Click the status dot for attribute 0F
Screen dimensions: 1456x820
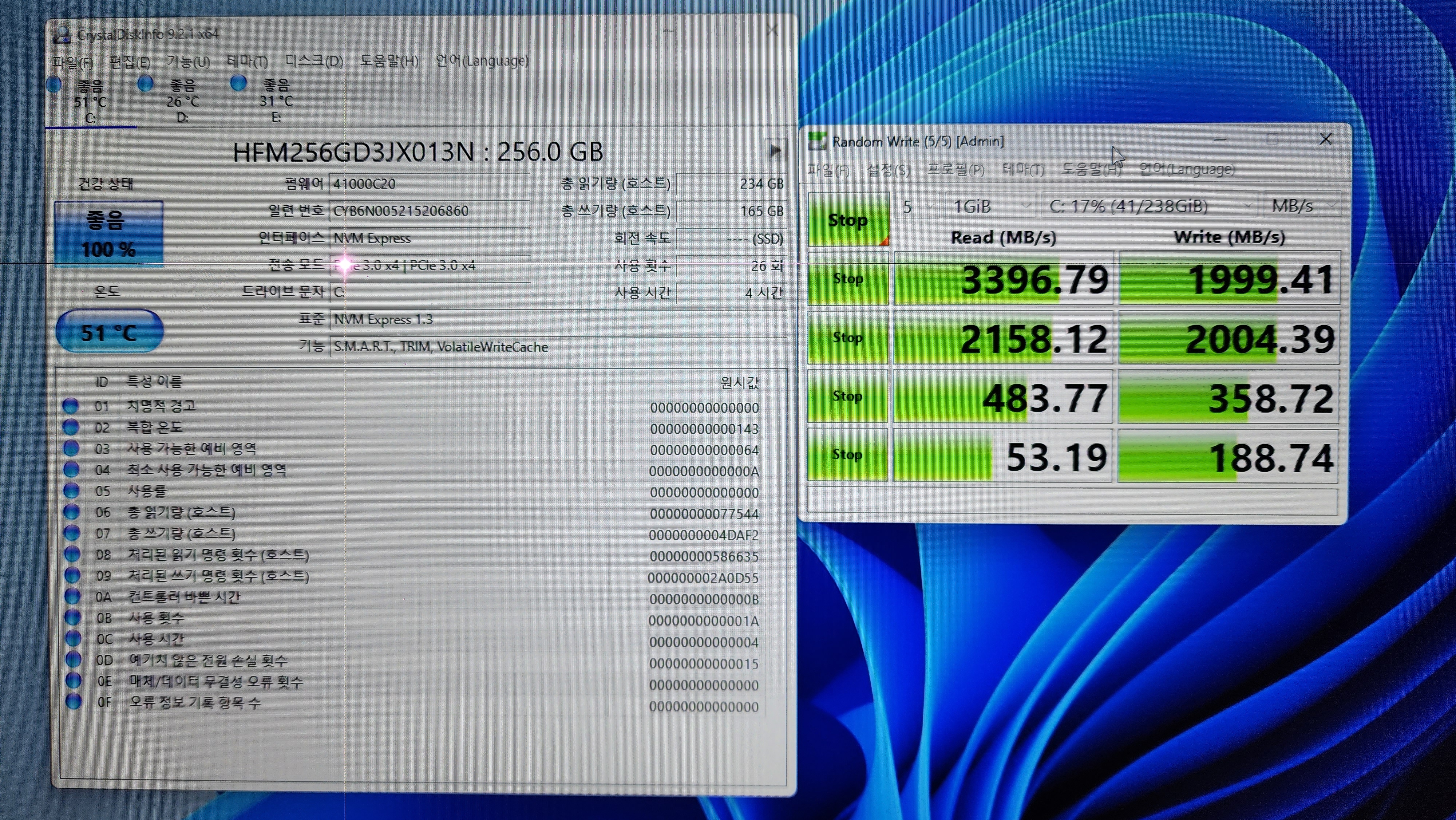click(74, 702)
